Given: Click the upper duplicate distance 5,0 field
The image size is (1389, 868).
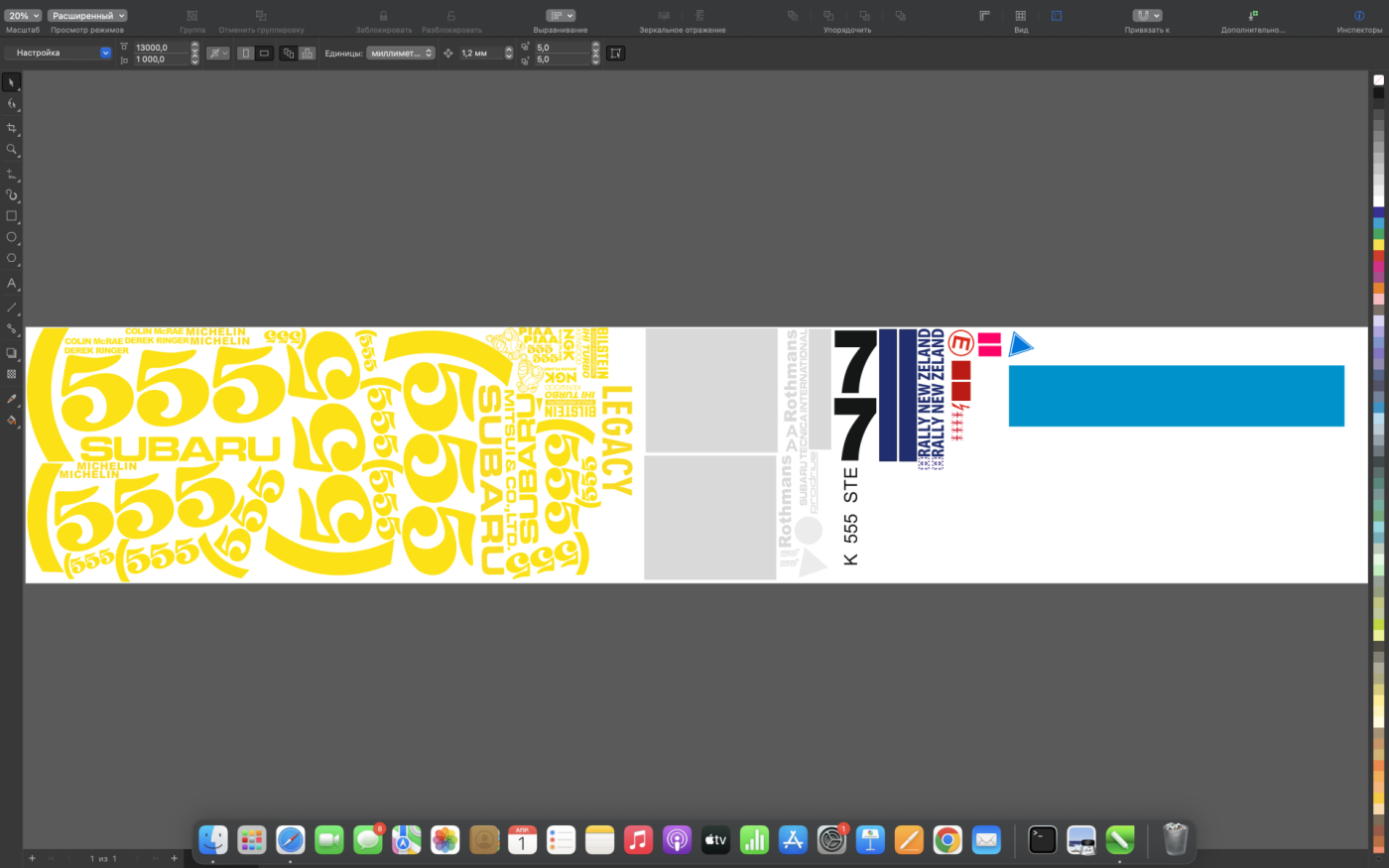Looking at the screenshot, I should (563, 48).
